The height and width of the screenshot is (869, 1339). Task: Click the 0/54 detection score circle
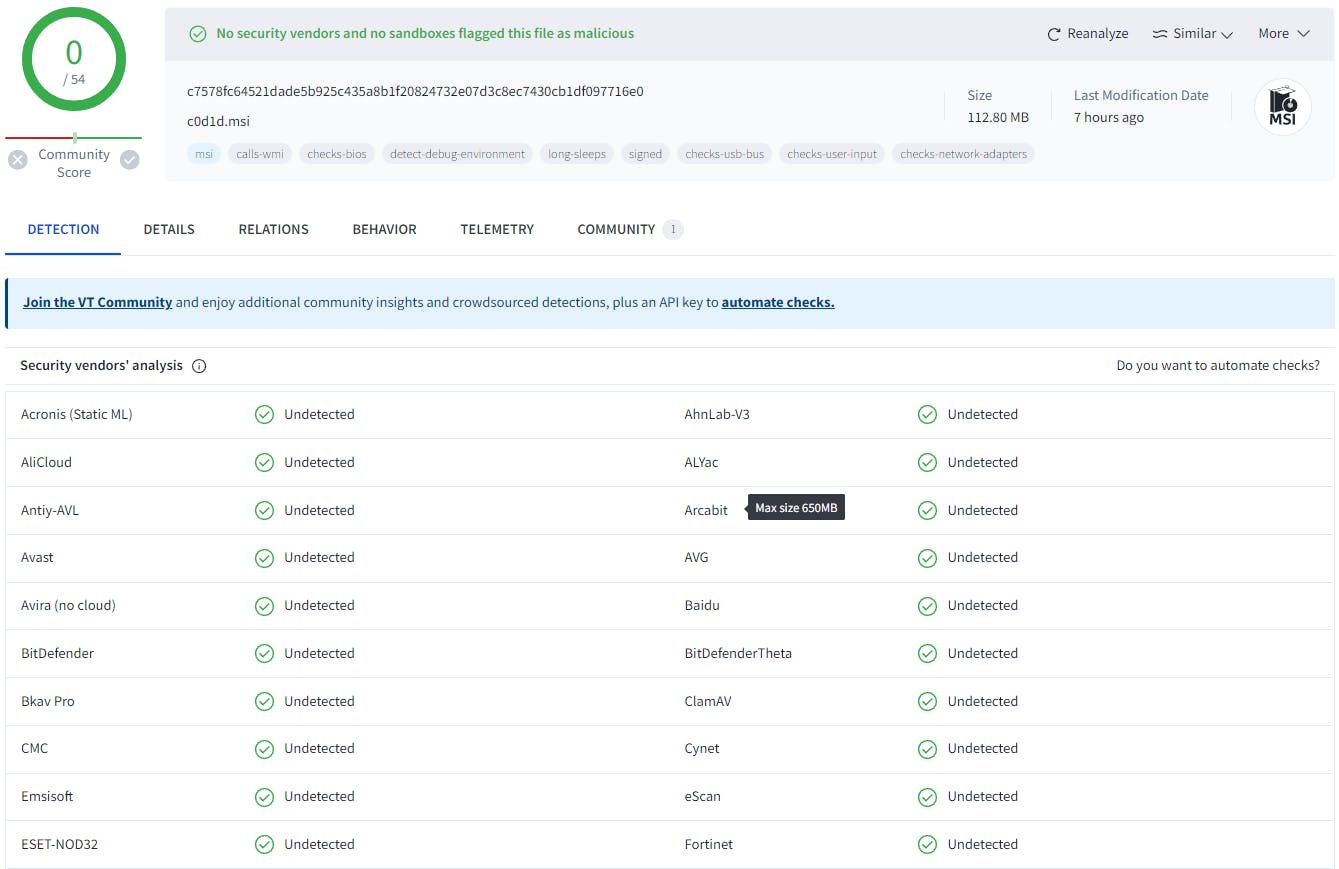[x=74, y=60]
